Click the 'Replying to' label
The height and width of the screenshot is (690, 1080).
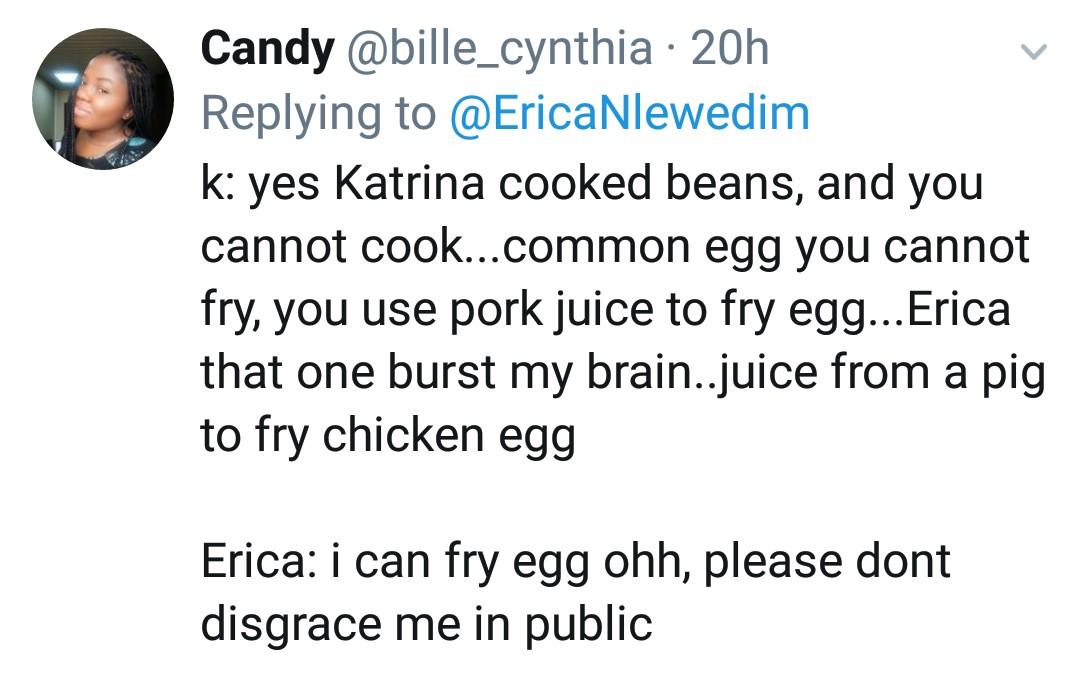[319, 114]
